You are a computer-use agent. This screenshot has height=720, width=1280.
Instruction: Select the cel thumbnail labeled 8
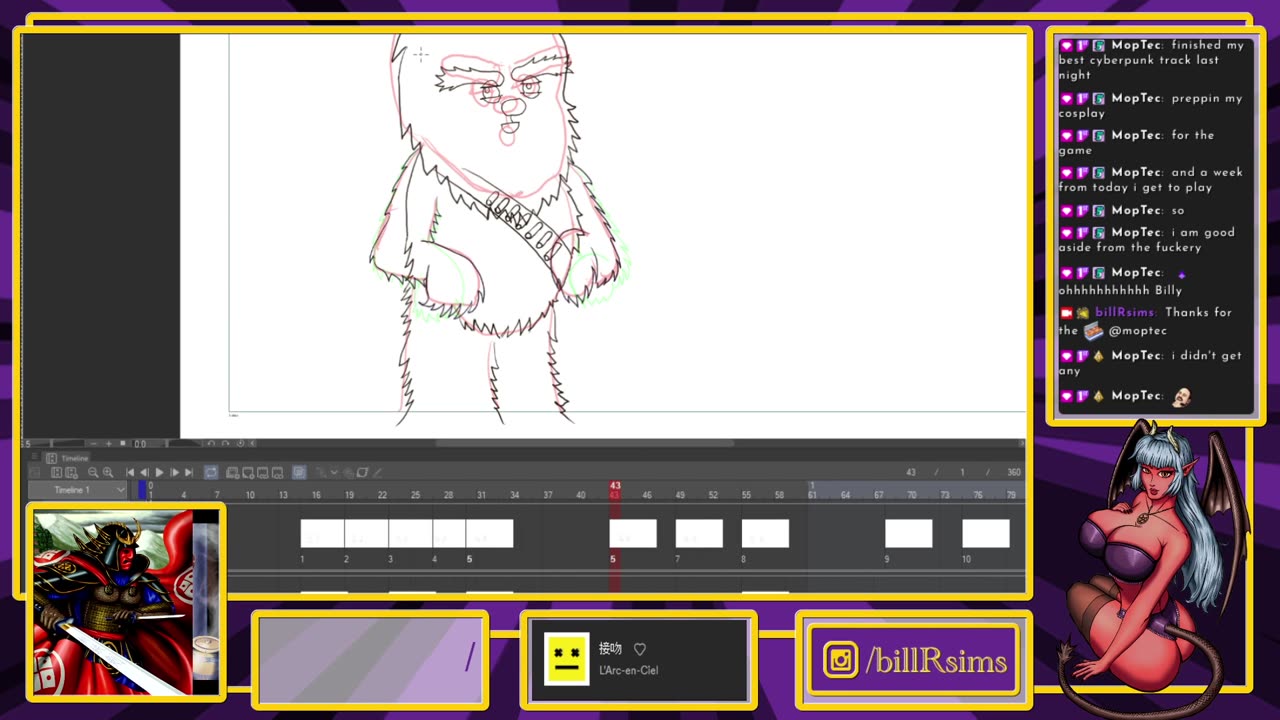[x=765, y=533]
